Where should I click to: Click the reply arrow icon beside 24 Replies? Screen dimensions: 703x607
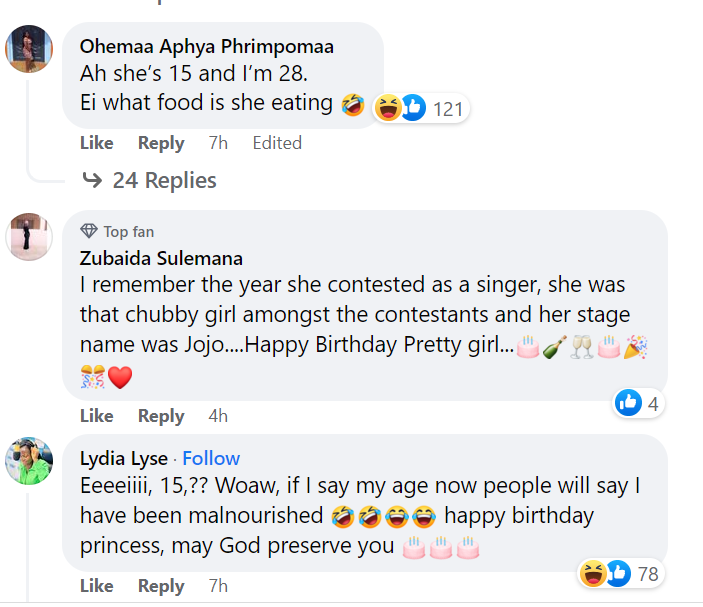click(91, 181)
